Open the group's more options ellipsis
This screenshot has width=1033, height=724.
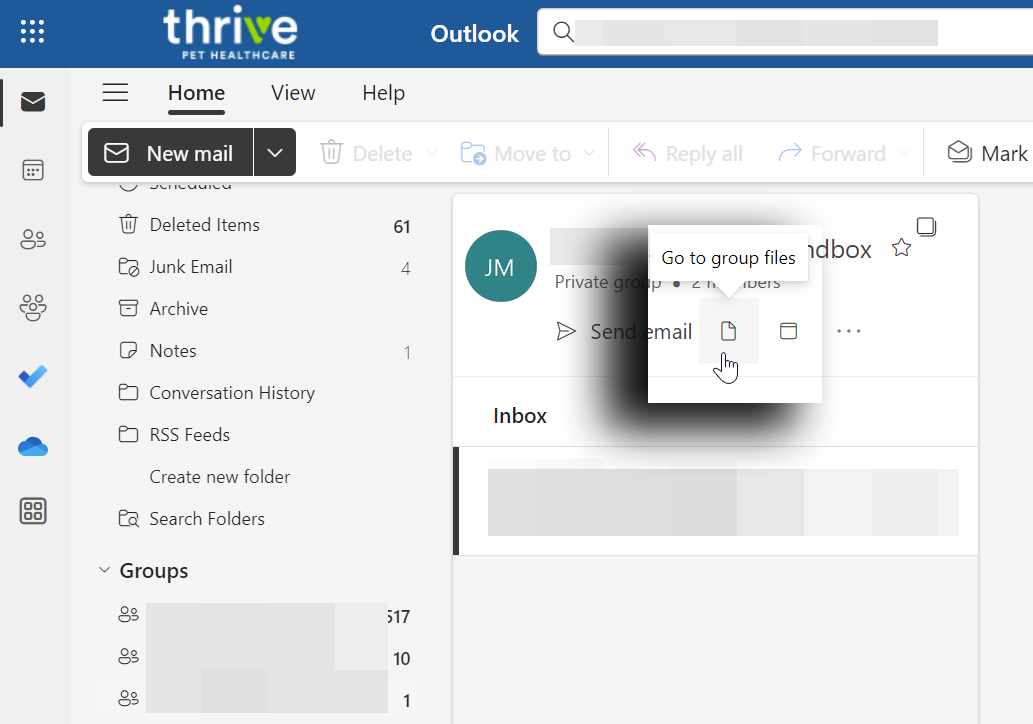[x=848, y=331]
